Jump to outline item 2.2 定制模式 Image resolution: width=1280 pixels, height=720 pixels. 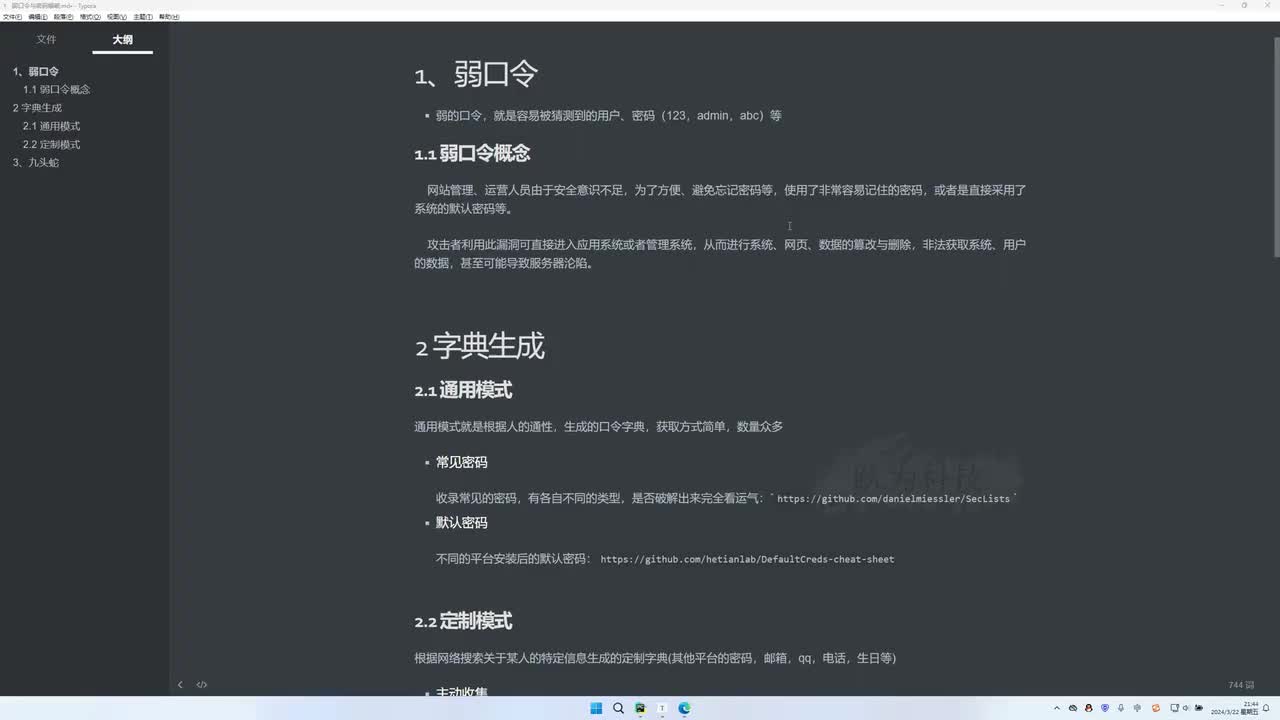coord(52,144)
